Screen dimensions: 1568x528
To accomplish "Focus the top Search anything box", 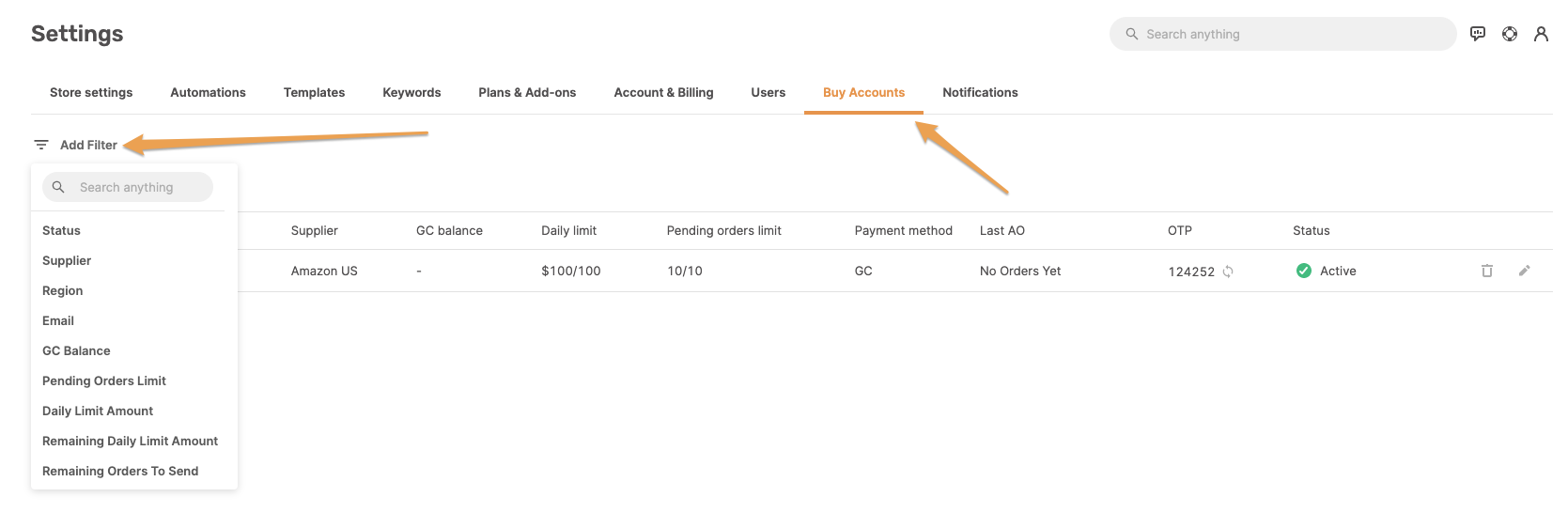I will [x=1282, y=34].
